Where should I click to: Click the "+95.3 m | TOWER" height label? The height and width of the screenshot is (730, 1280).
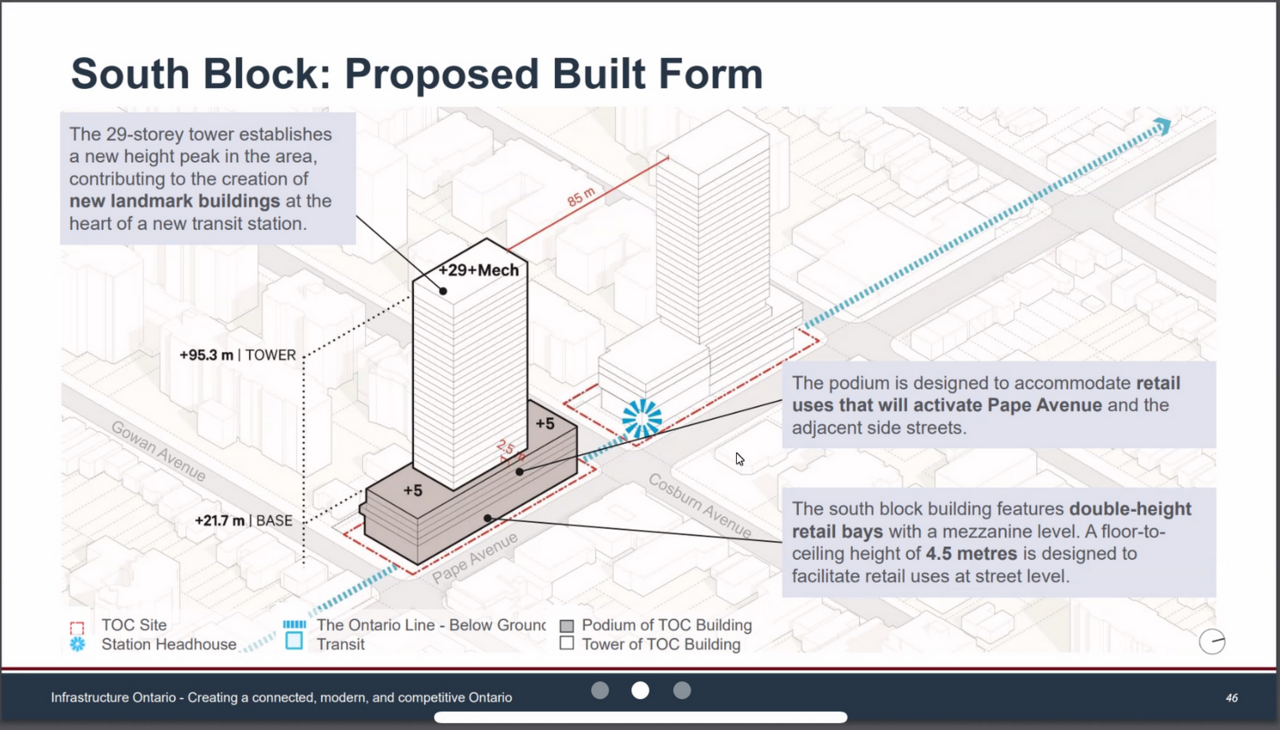tap(238, 355)
